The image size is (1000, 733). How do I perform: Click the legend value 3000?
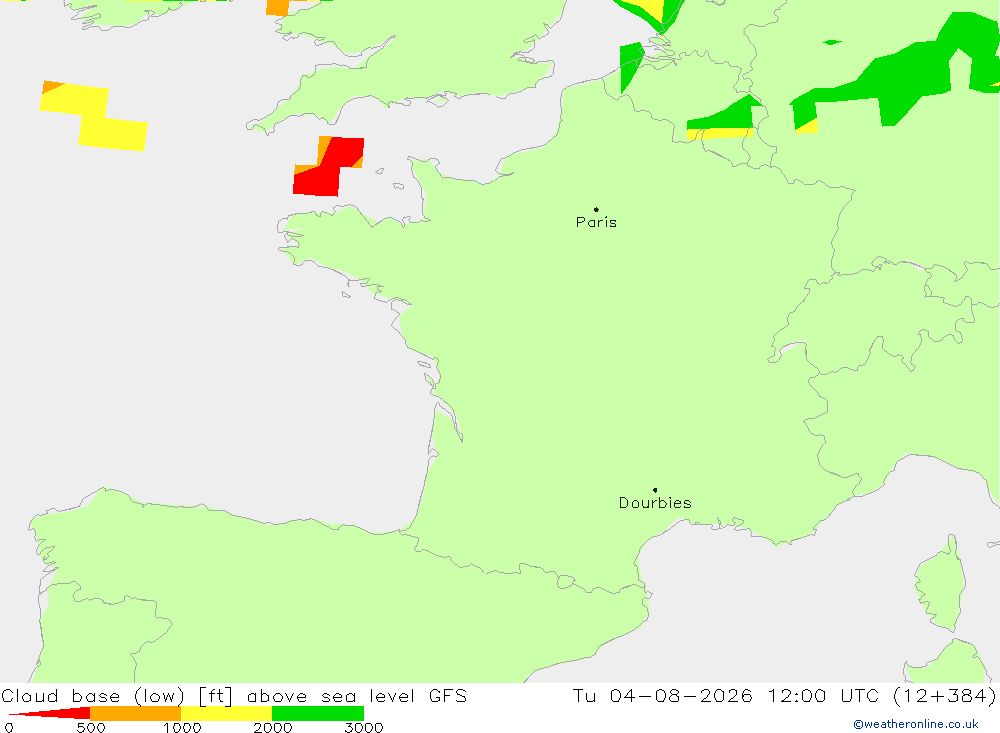364,728
